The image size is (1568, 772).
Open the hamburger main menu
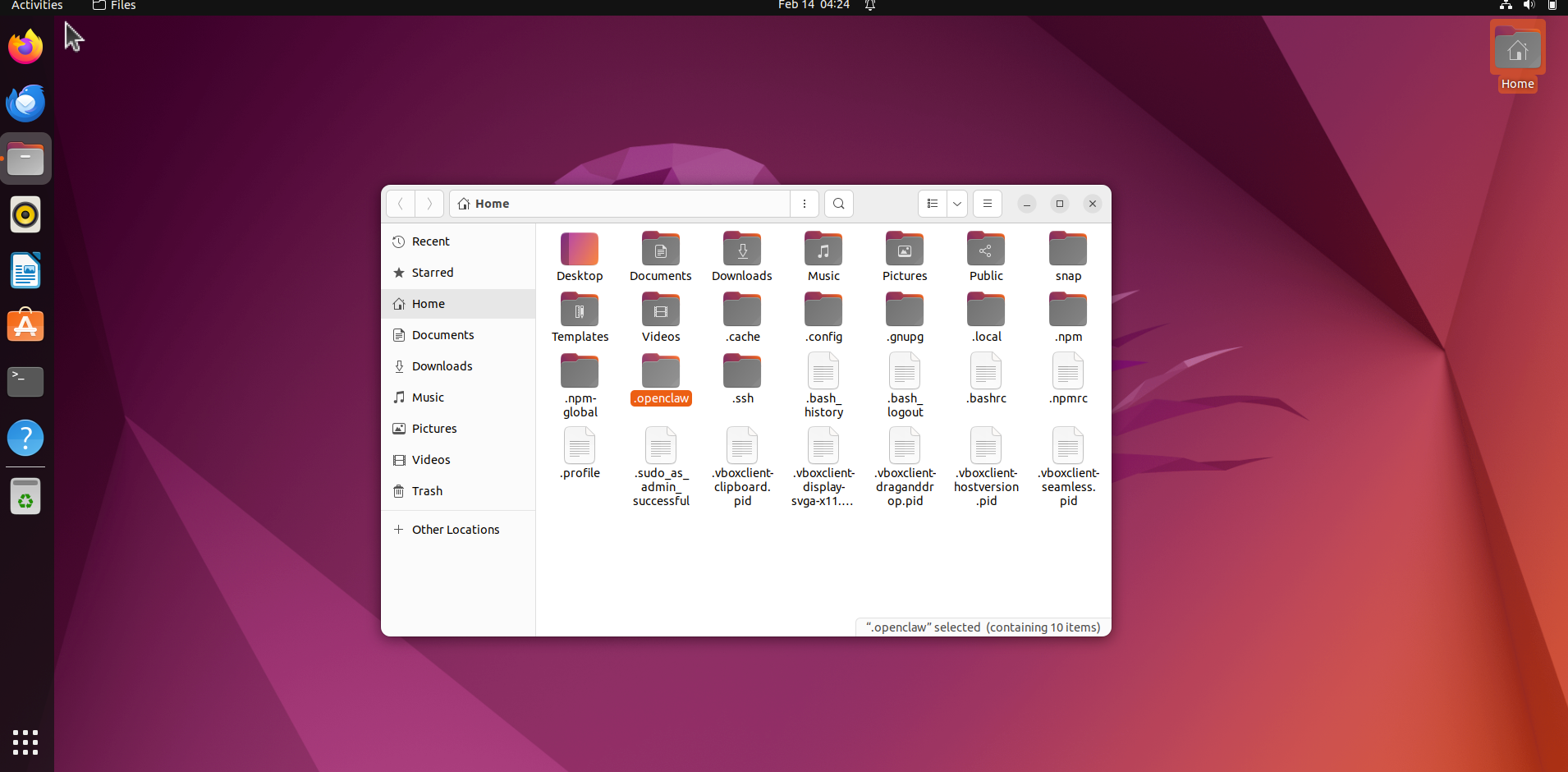[x=988, y=204]
